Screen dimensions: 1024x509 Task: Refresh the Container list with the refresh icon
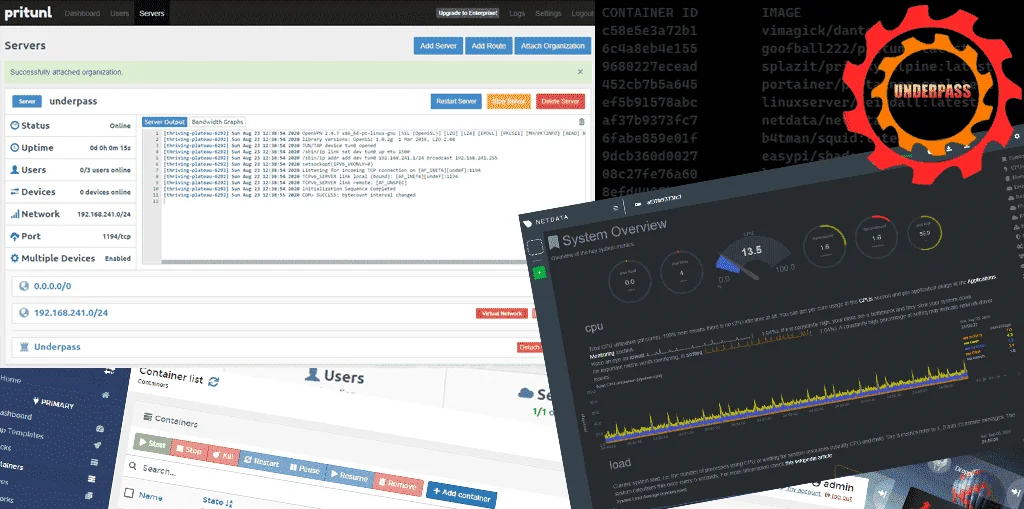click(x=213, y=382)
